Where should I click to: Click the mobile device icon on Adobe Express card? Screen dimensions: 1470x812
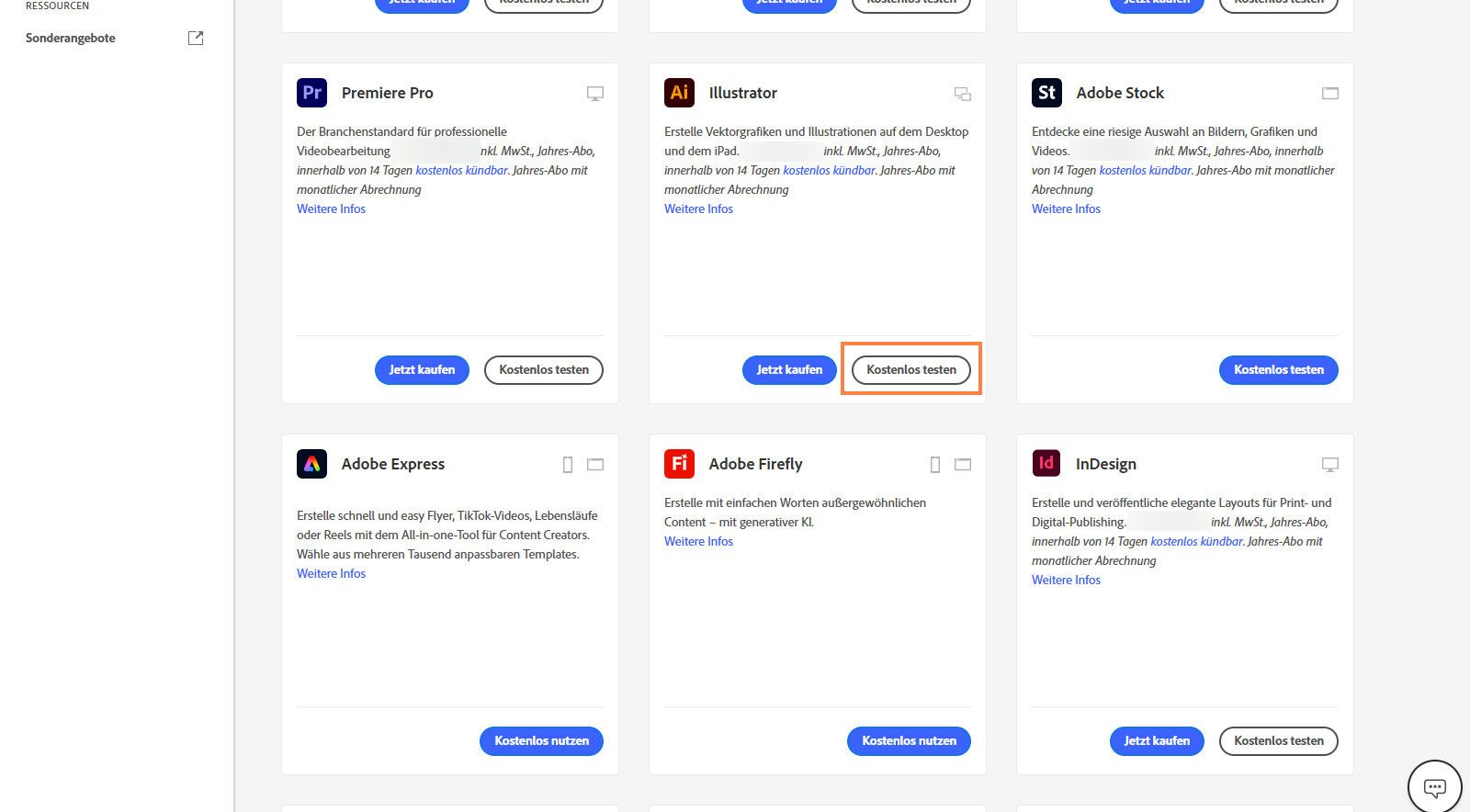click(568, 465)
